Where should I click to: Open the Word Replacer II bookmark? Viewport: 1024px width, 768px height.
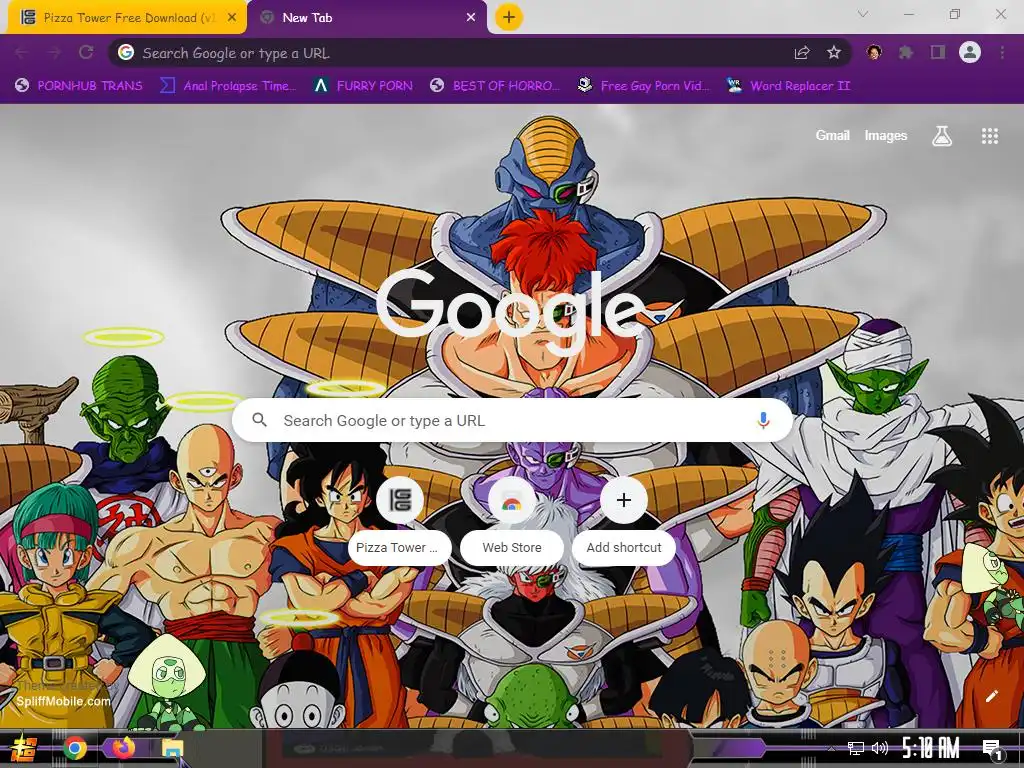[x=789, y=86]
